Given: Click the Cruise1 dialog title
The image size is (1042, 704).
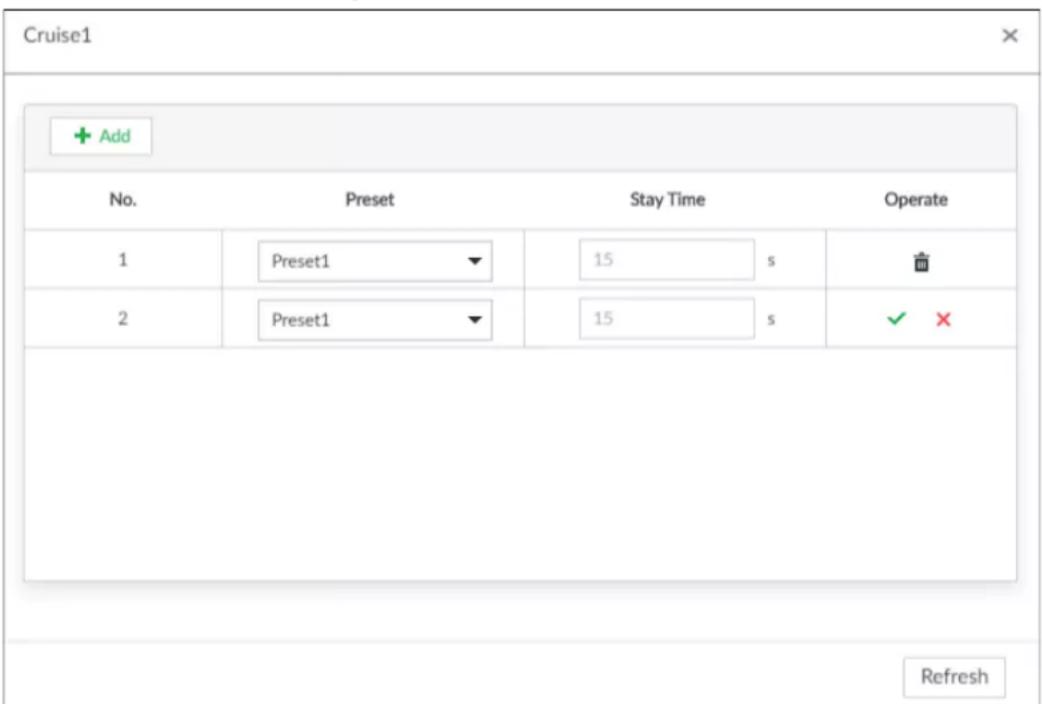Looking at the screenshot, I should [57, 36].
